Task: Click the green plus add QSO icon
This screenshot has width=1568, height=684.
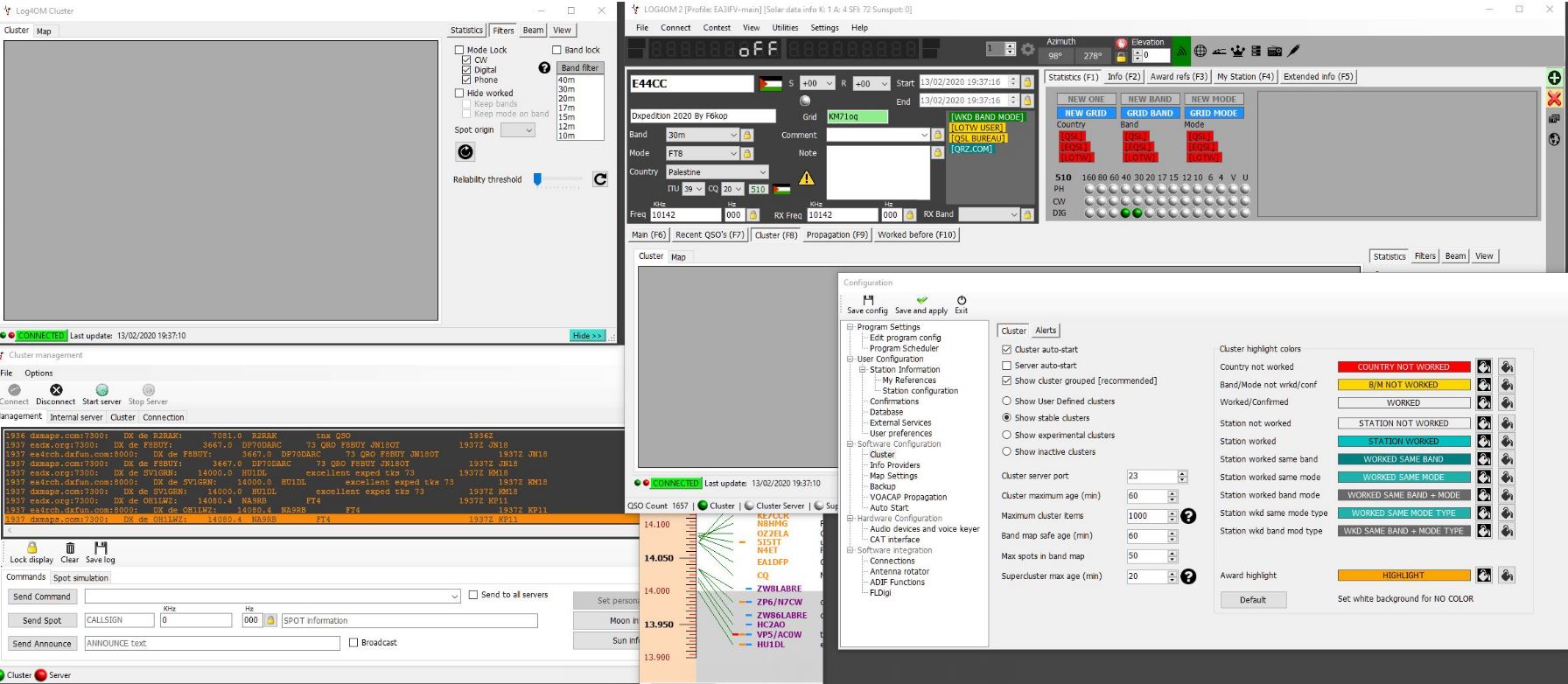Action: (x=1554, y=78)
